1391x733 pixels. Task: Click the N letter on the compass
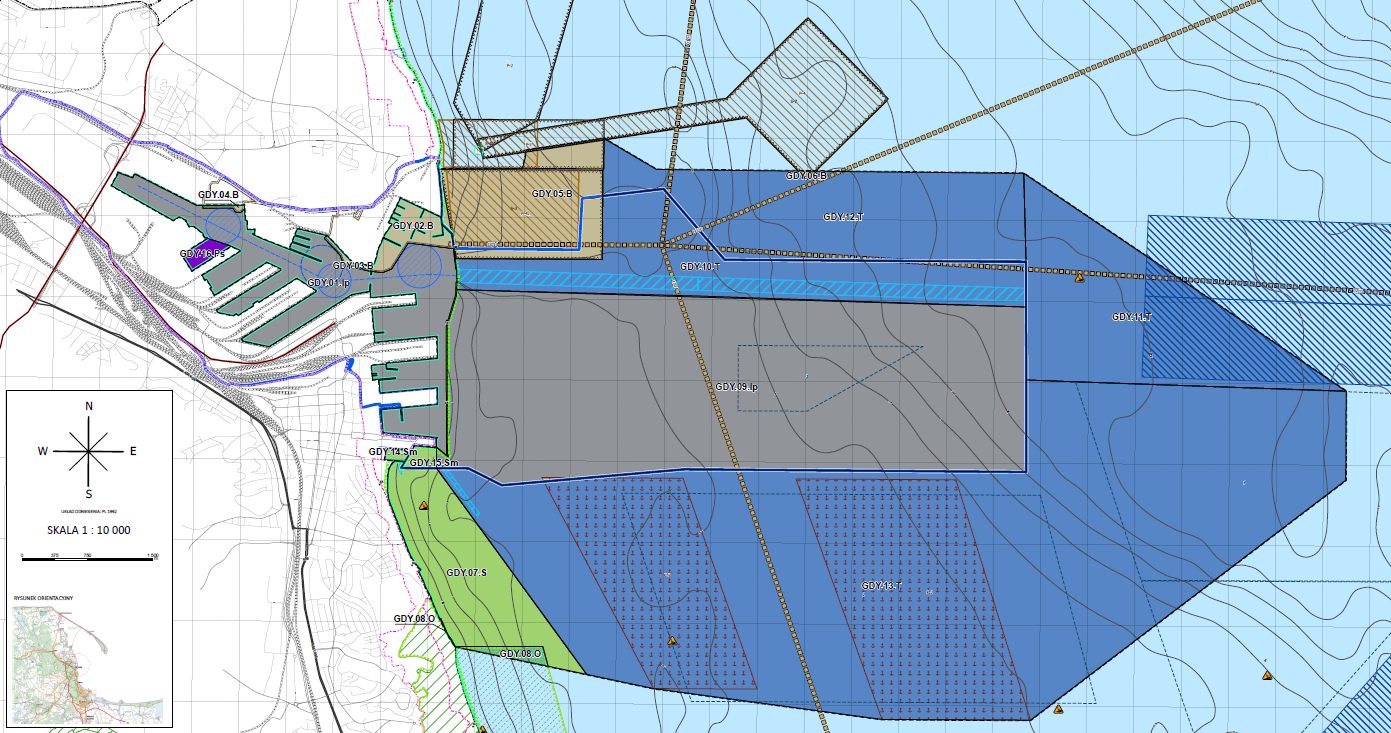coord(89,406)
